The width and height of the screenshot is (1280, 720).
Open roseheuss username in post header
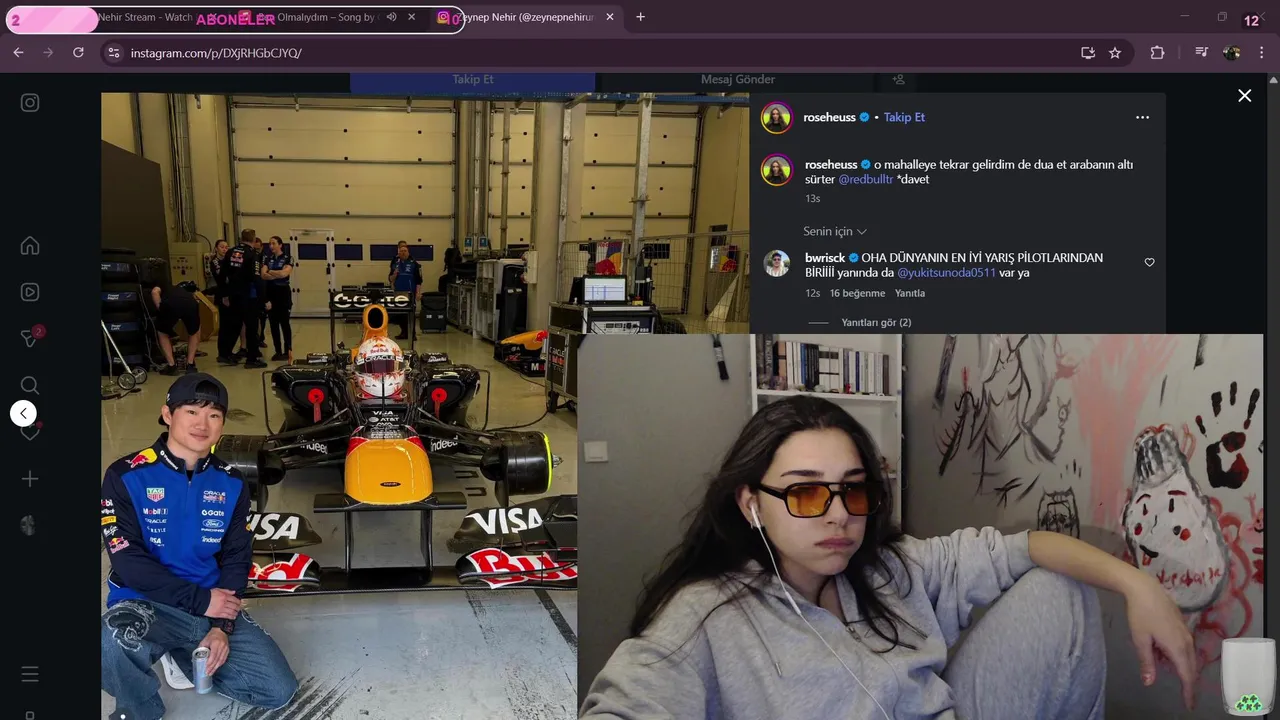(x=829, y=117)
